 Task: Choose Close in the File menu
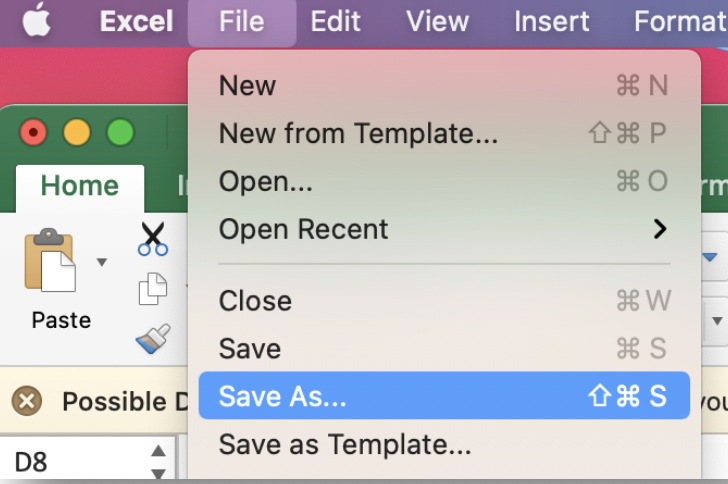[255, 301]
